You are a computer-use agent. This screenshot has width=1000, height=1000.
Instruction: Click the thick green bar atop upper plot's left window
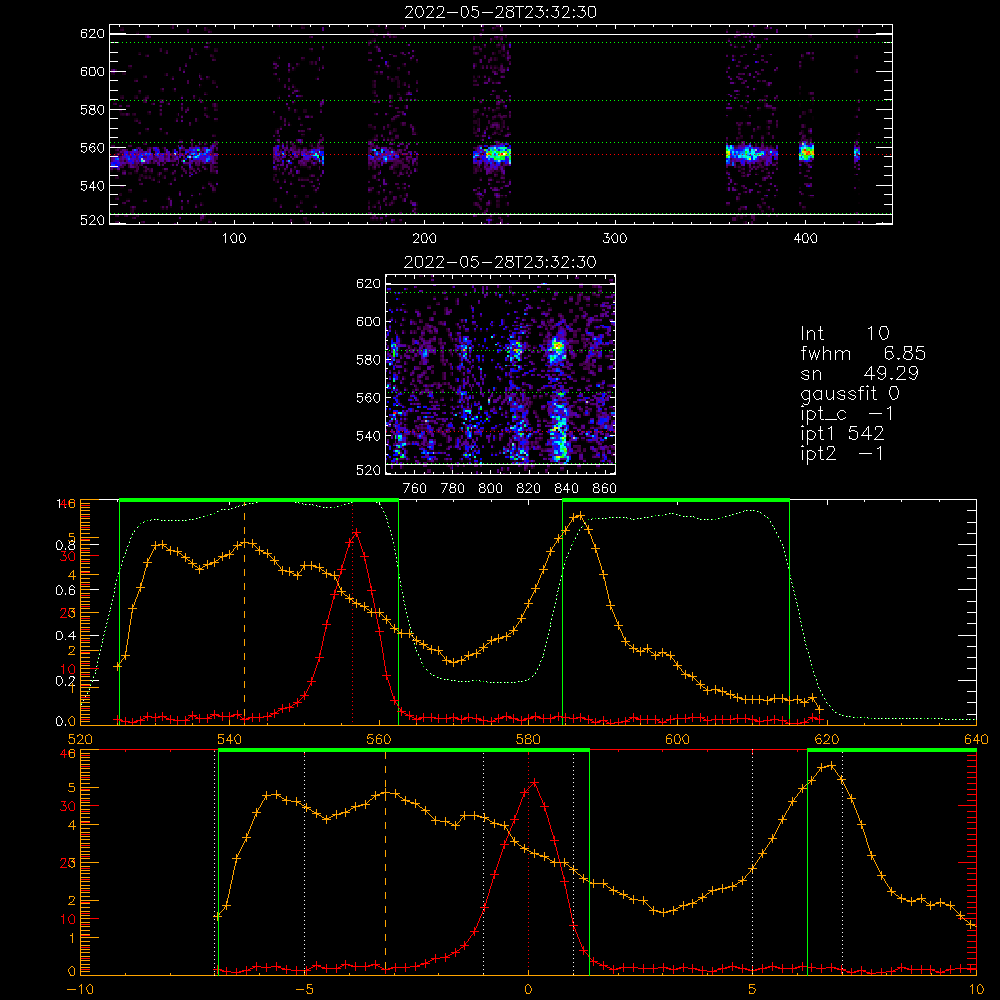coord(259,501)
